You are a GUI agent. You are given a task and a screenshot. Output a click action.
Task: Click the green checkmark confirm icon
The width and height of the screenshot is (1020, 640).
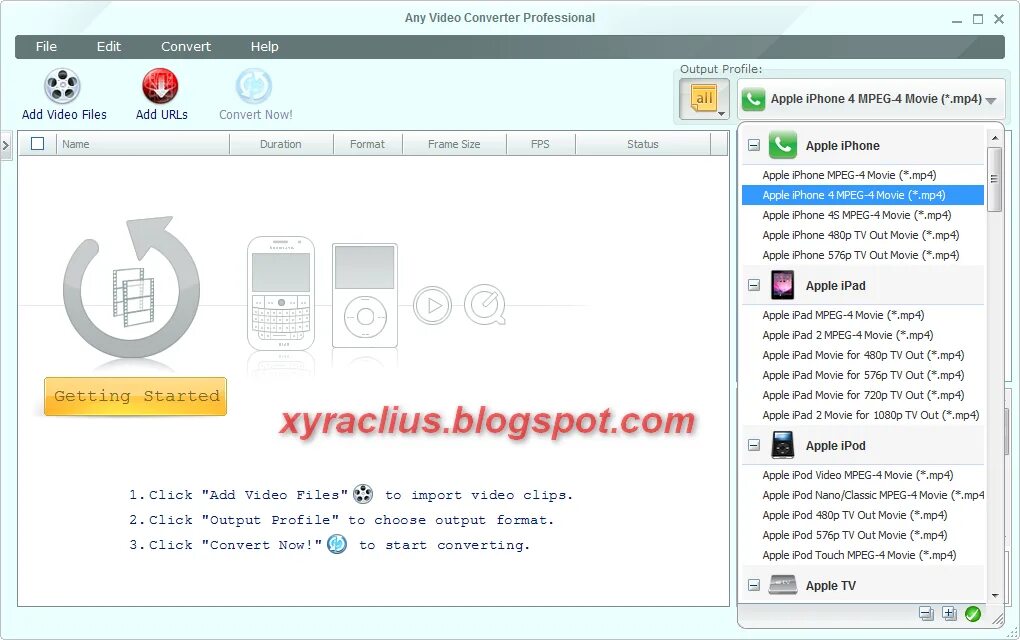coord(973,613)
